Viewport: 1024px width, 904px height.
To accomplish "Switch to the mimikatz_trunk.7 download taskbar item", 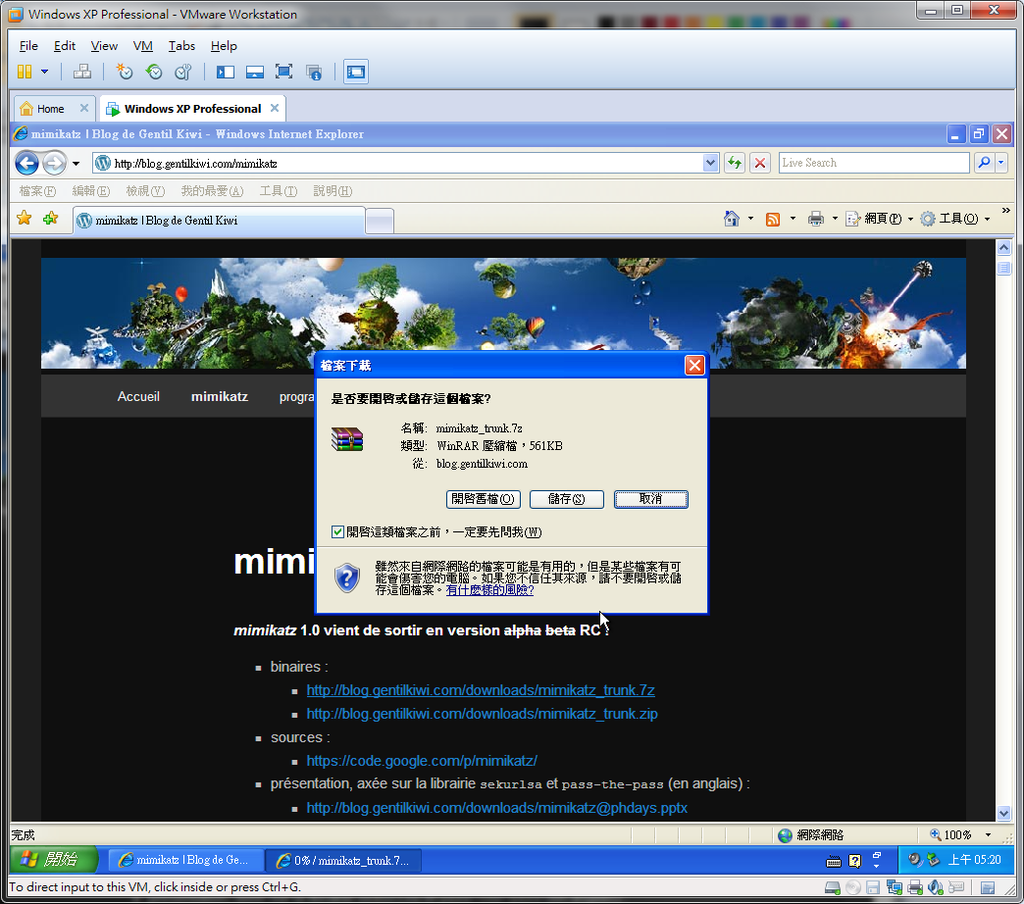I will [x=344, y=860].
